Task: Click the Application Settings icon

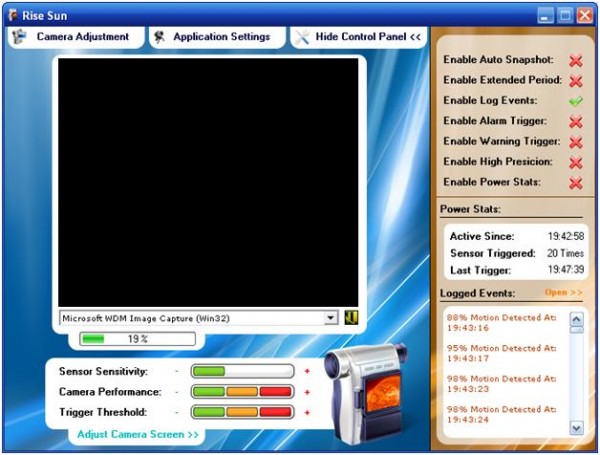Action: coord(159,37)
